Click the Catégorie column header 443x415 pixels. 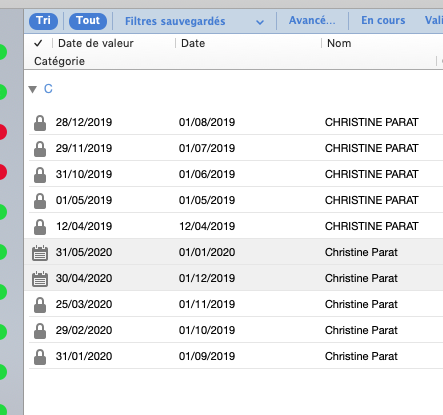(x=59, y=61)
